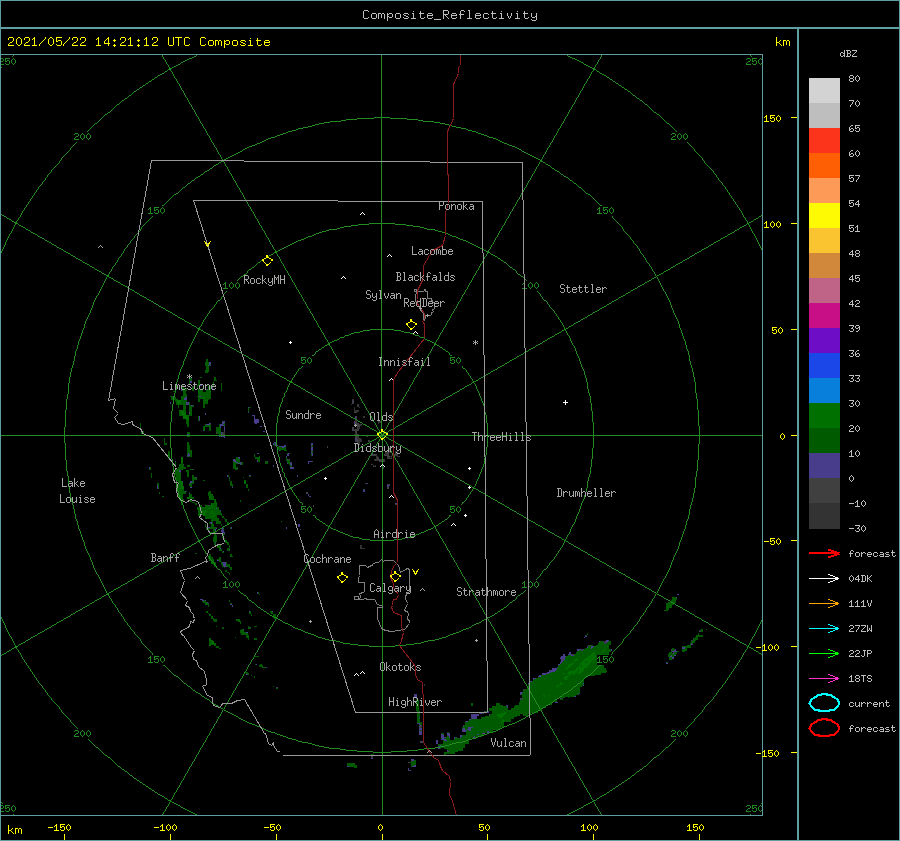This screenshot has height=841, width=900.
Task: Click the km unit label at top right
Action: (x=782, y=42)
